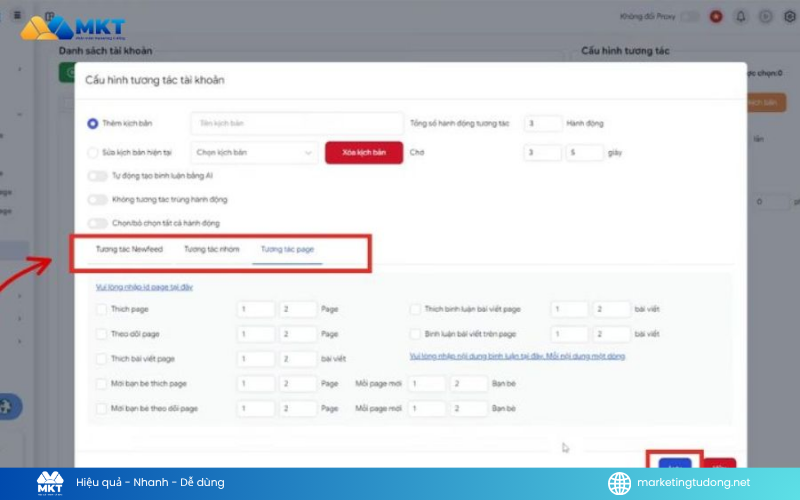Click the Vietnam flag language icon

coord(716,17)
